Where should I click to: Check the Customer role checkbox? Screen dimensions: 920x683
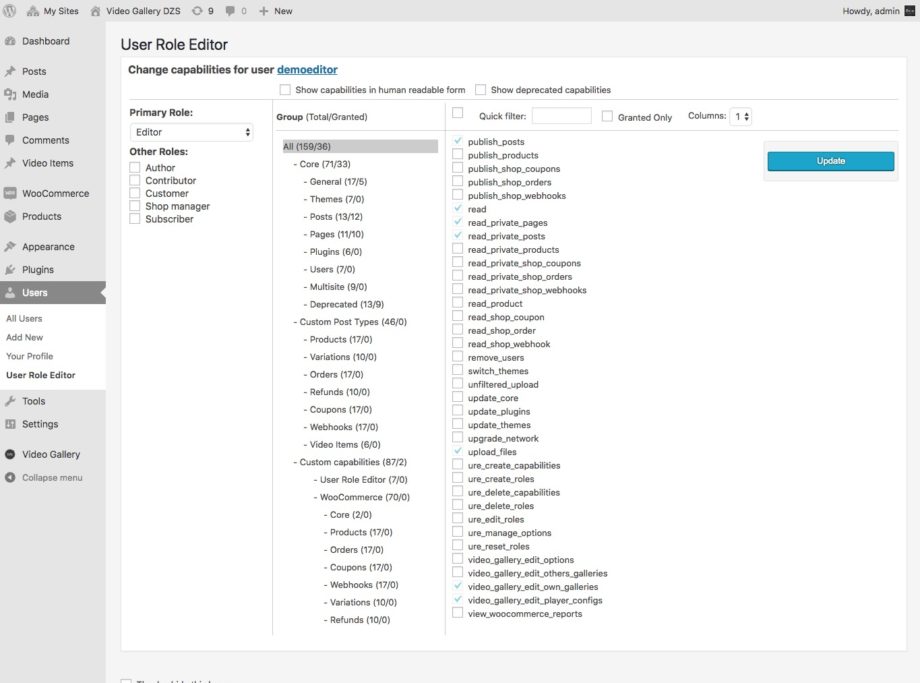[135, 193]
